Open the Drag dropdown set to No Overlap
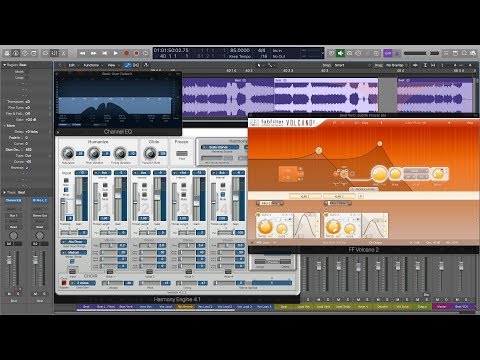The height and width of the screenshot is (360, 480). (396, 65)
